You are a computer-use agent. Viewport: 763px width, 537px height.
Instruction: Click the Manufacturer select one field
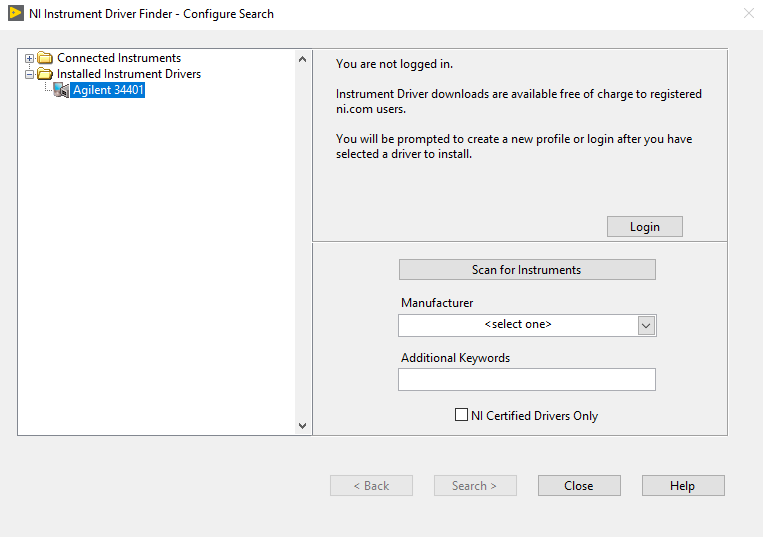coord(517,325)
